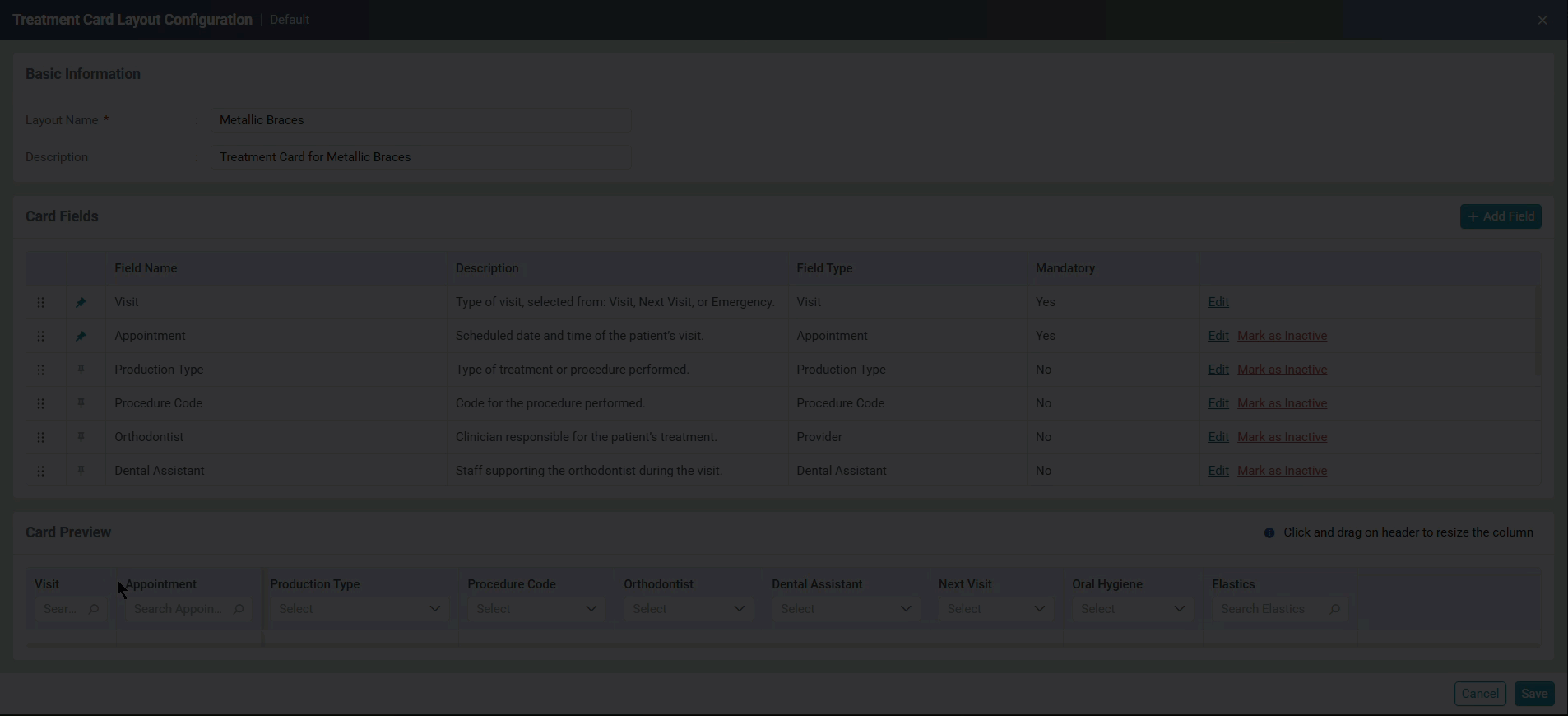Click the search icon in Elastics preview field
The image size is (1568, 716).
[1334, 609]
